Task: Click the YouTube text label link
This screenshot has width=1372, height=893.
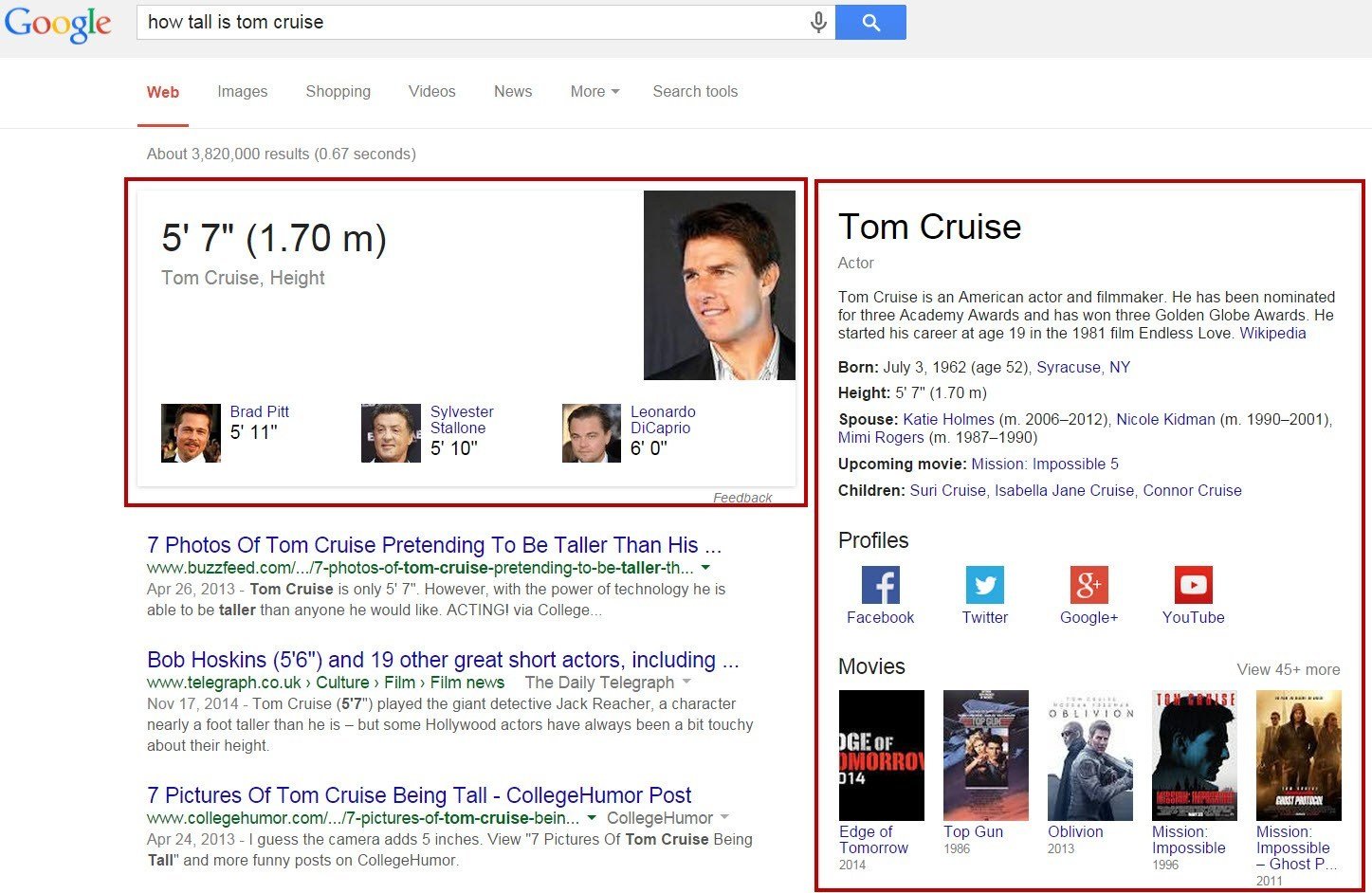Action: click(x=1194, y=617)
